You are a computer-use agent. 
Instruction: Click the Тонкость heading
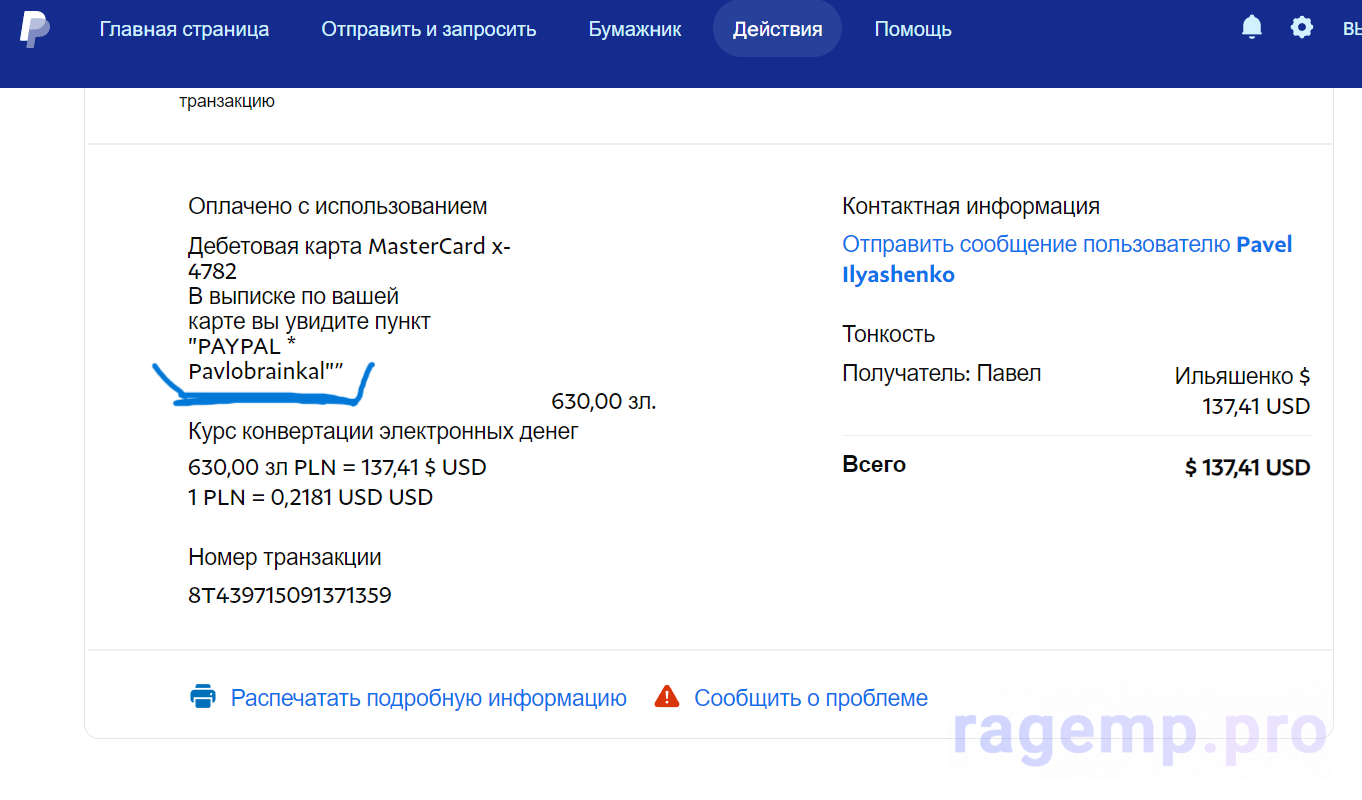889,334
